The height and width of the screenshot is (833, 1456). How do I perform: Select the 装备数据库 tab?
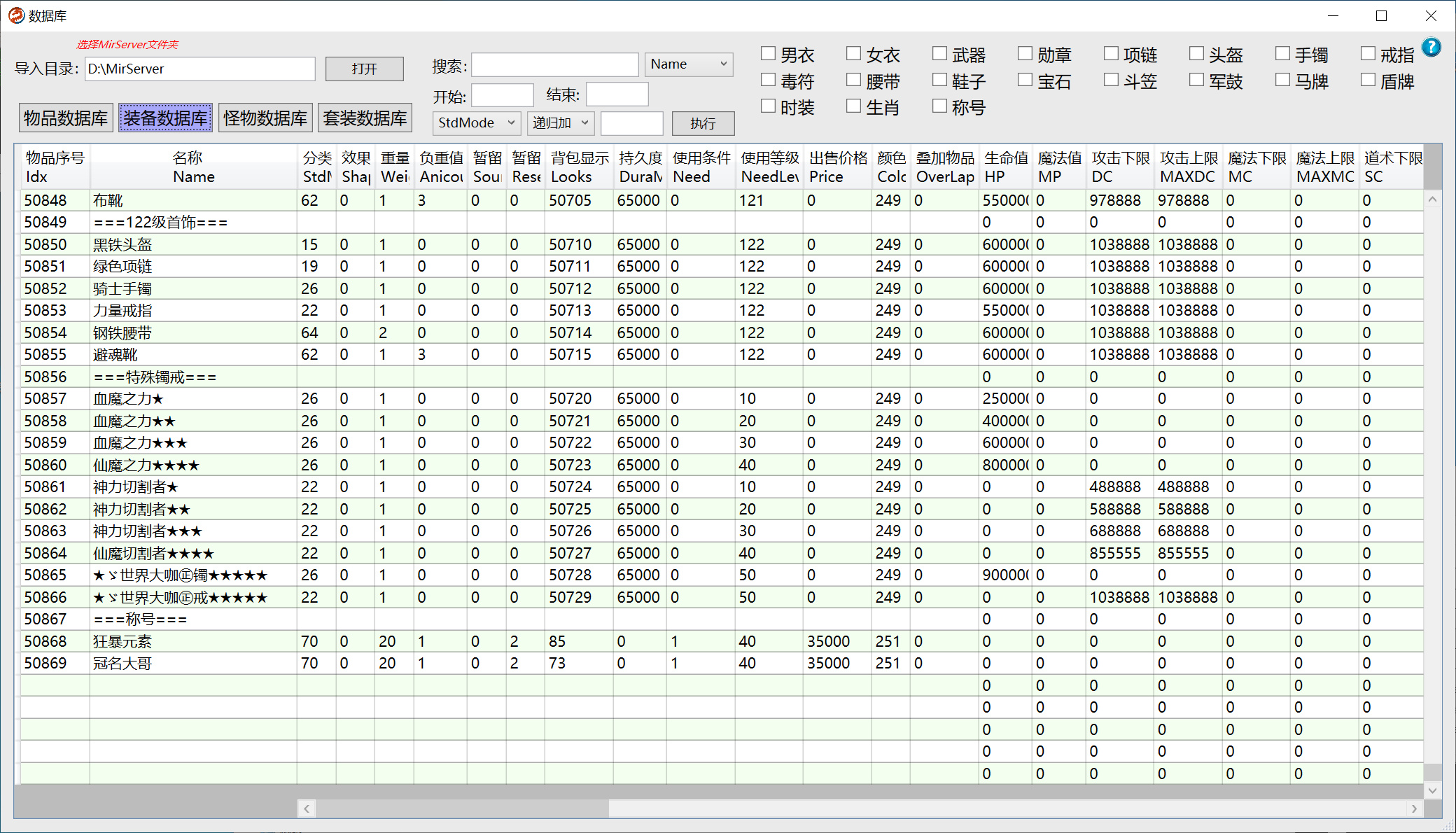[165, 118]
